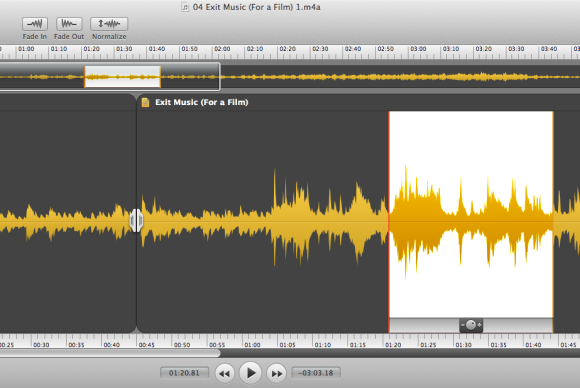The height and width of the screenshot is (388, 580).
Task: Fast-forward with the double-right arrow button
Action: click(277, 373)
